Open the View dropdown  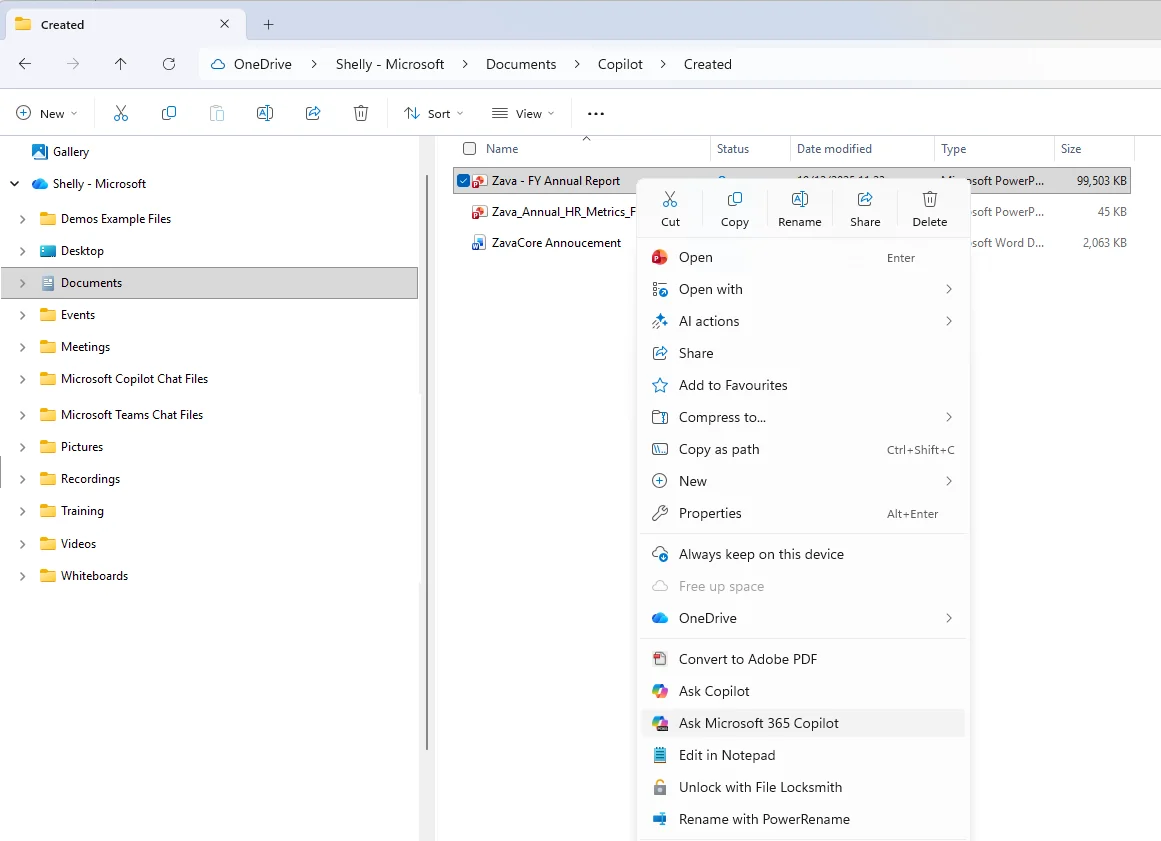click(x=523, y=113)
